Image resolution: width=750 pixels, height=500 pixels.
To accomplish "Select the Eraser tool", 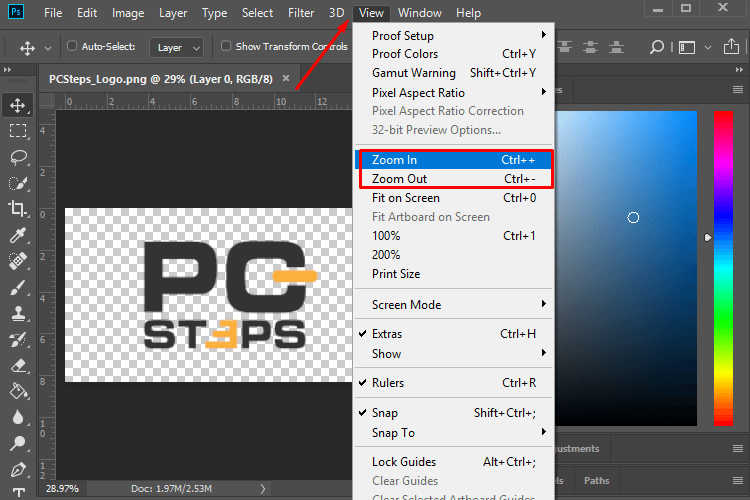I will point(18,366).
